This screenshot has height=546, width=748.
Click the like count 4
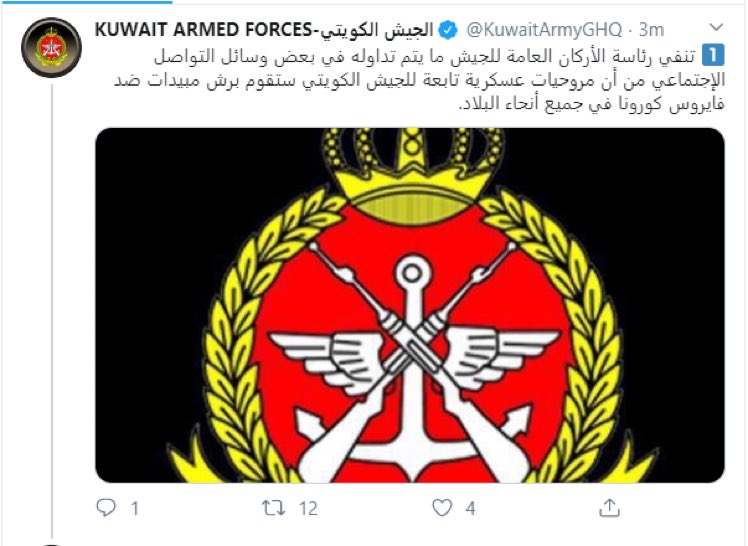(x=470, y=509)
